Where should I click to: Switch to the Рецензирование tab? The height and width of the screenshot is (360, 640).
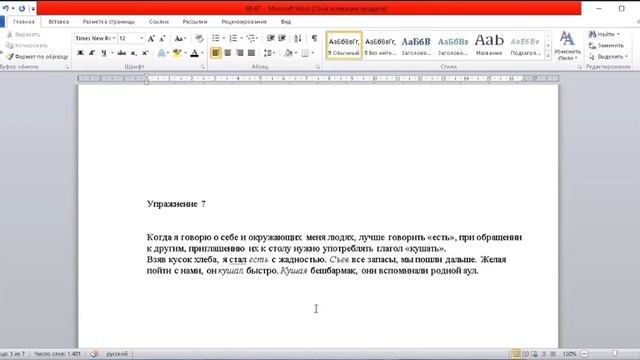click(x=244, y=22)
